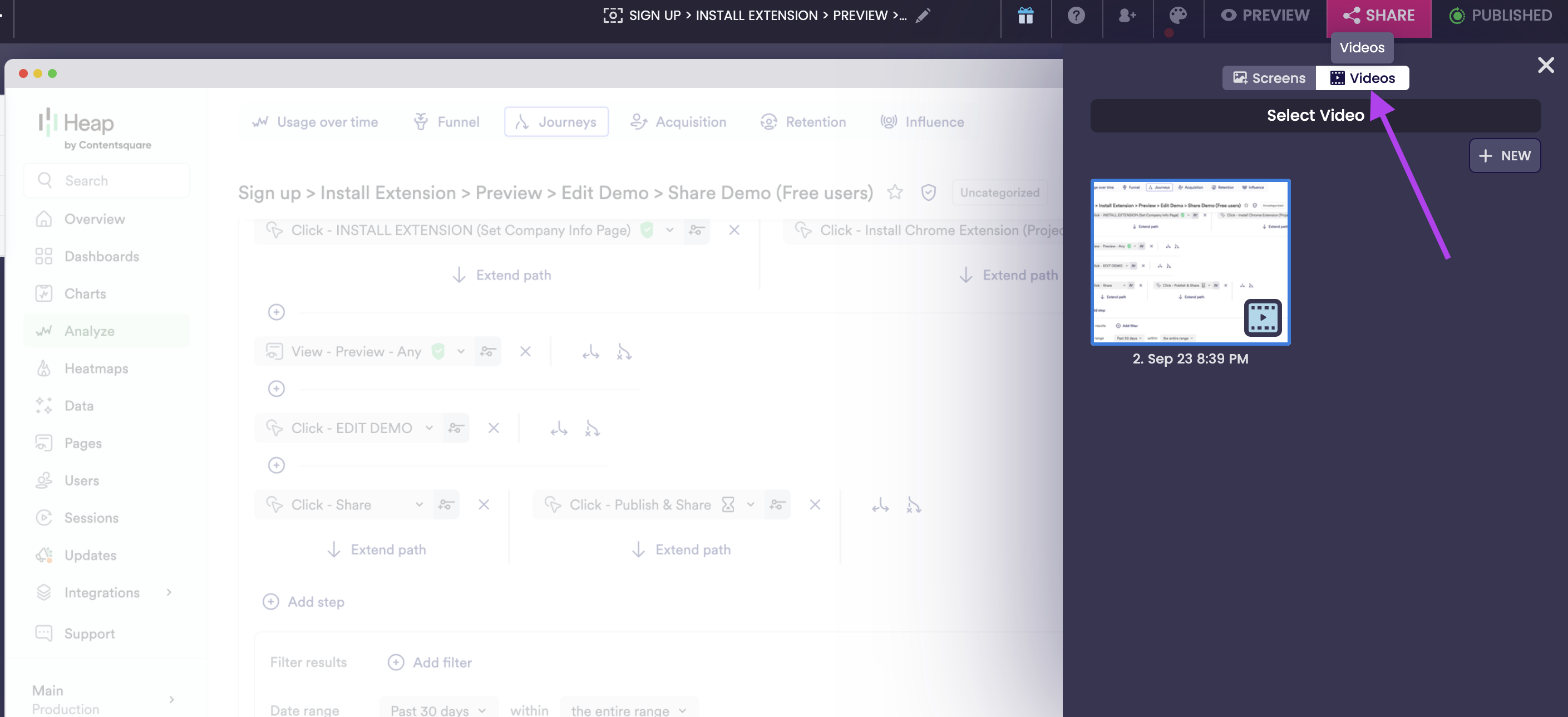Open the Retention tab
The width and height of the screenshot is (1568, 717).
(803, 122)
